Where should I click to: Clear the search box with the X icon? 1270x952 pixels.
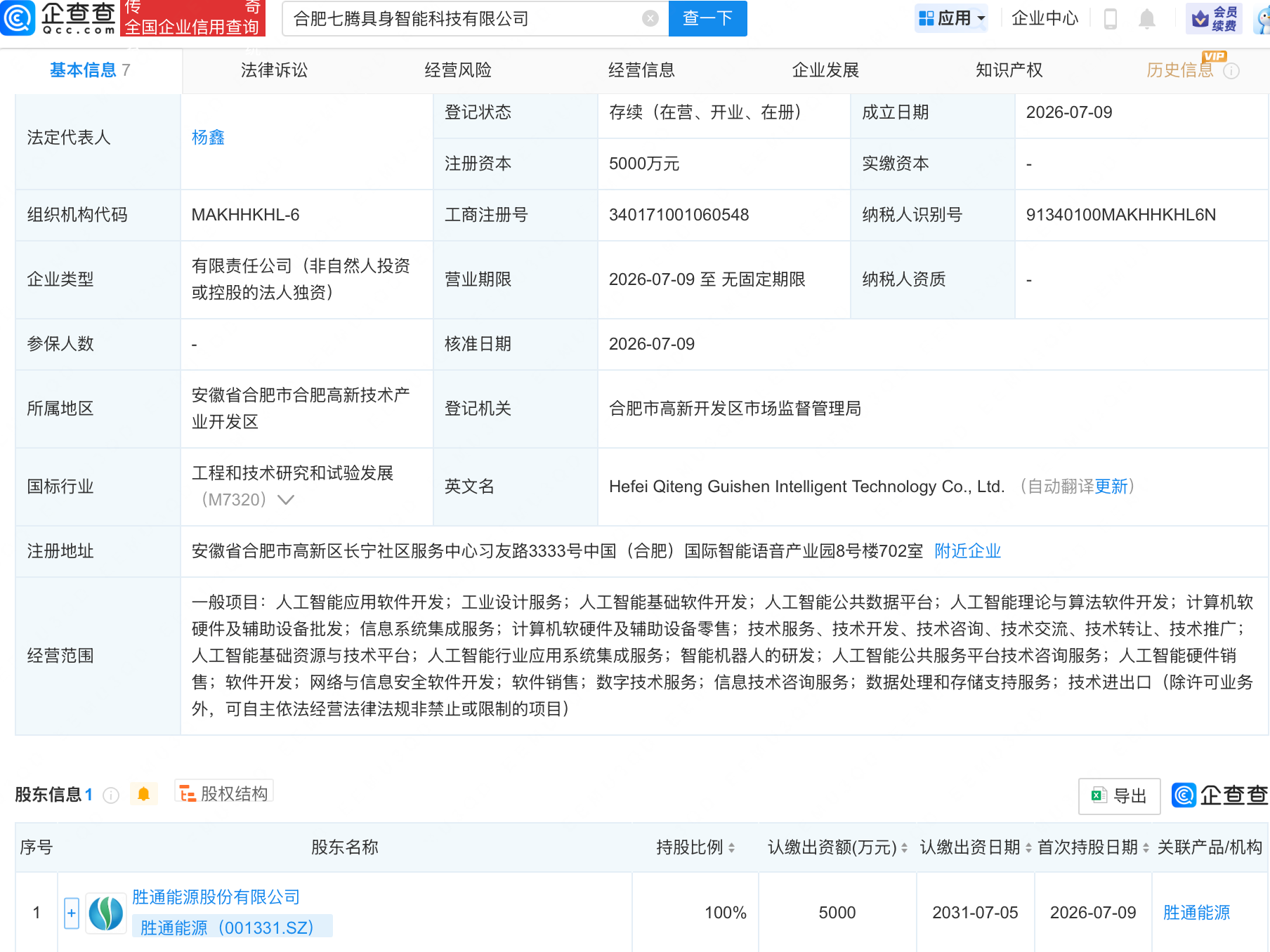tap(650, 18)
